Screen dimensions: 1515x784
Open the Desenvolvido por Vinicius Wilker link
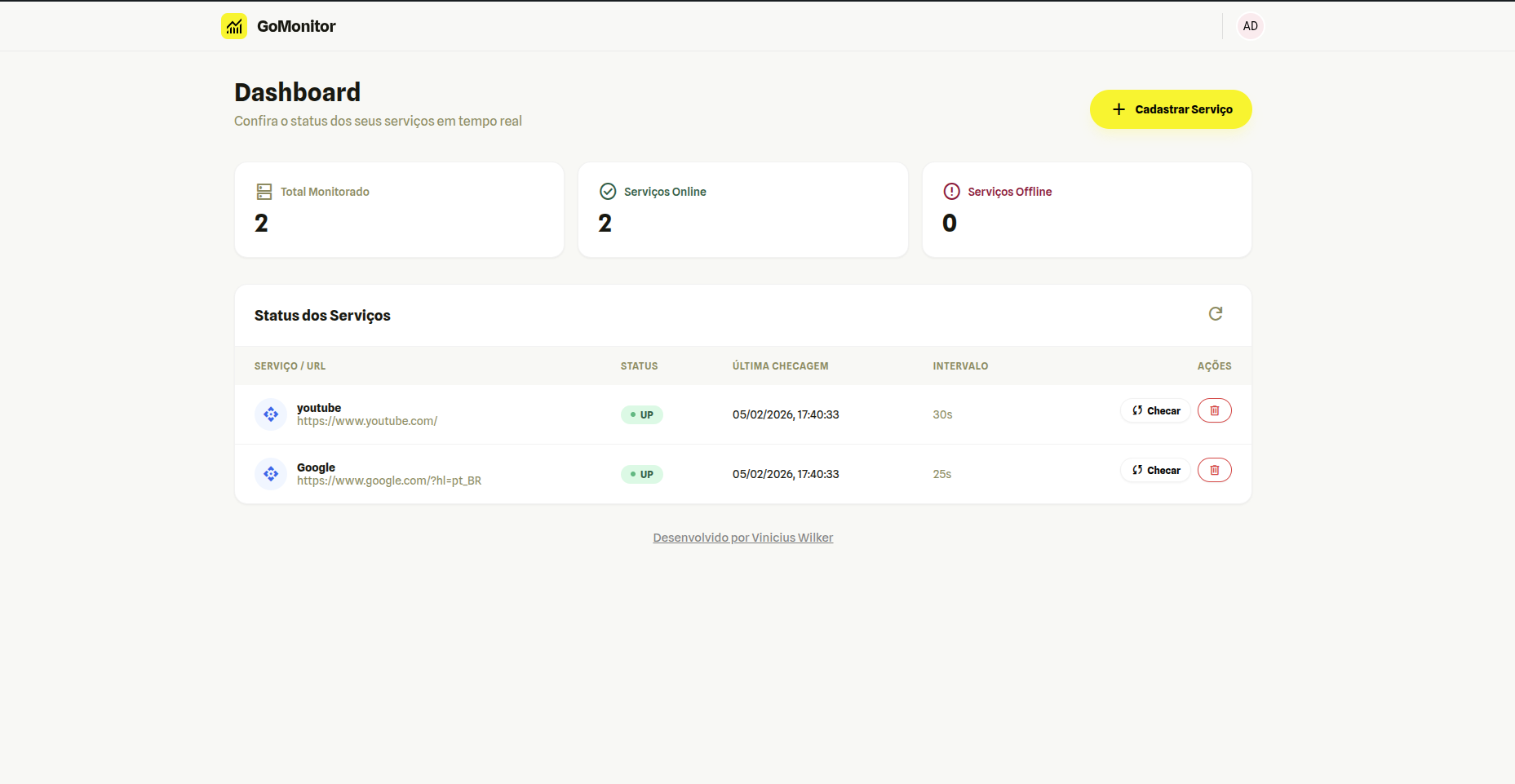tap(742, 538)
